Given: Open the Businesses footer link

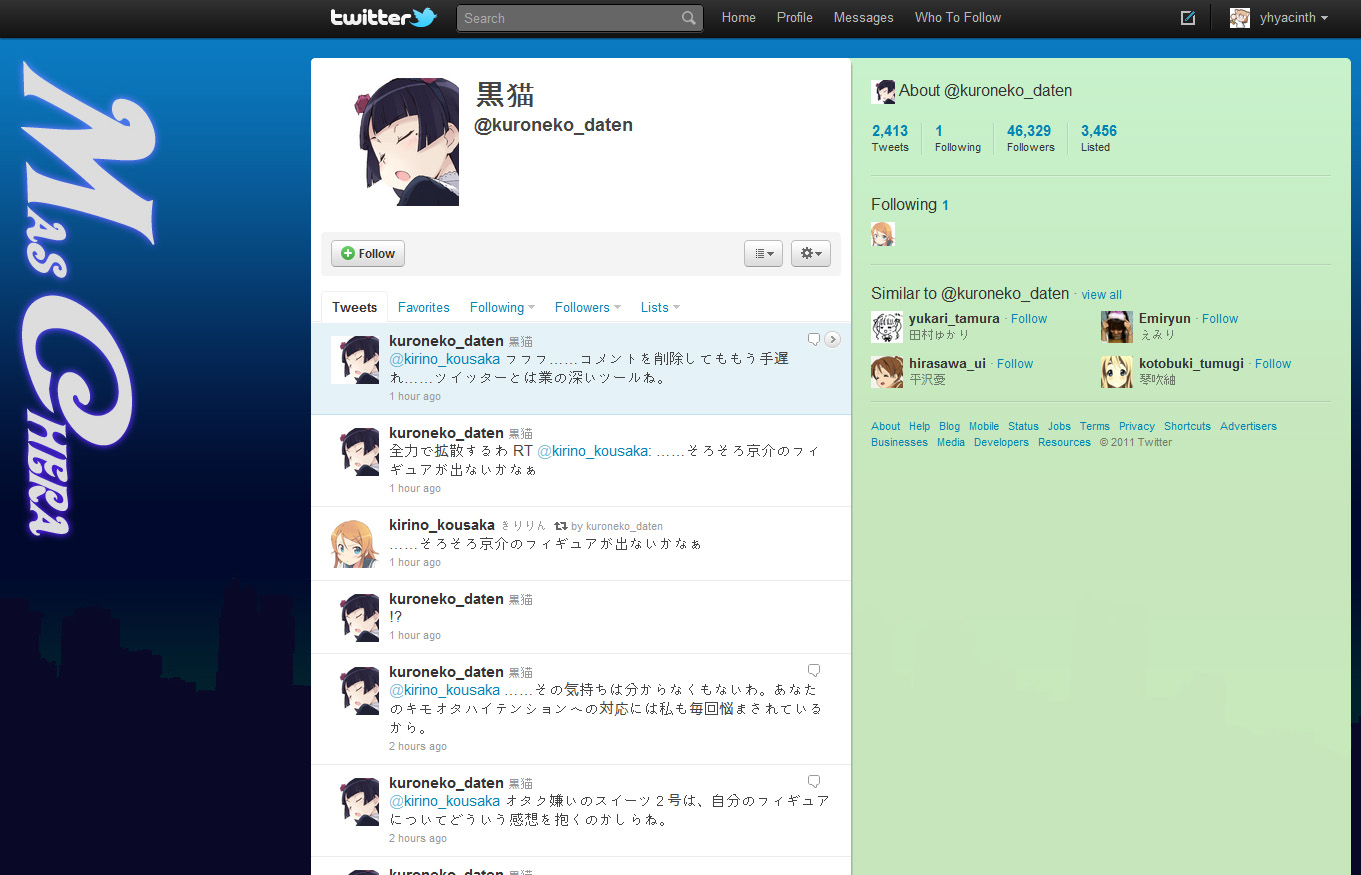Looking at the screenshot, I should point(899,442).
